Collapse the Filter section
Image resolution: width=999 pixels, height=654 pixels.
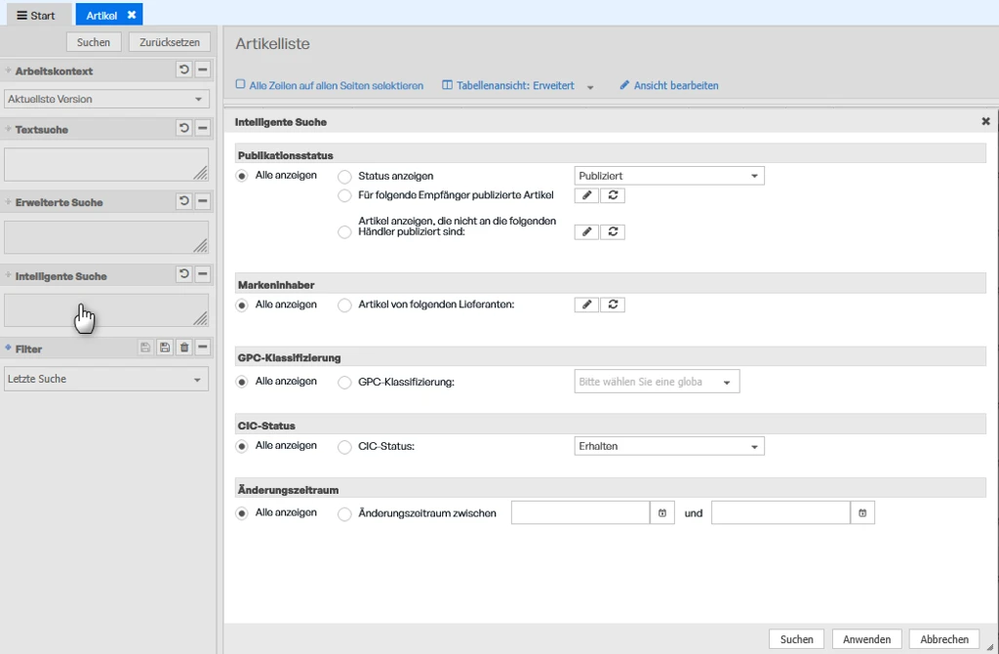(x=203, y=347)
